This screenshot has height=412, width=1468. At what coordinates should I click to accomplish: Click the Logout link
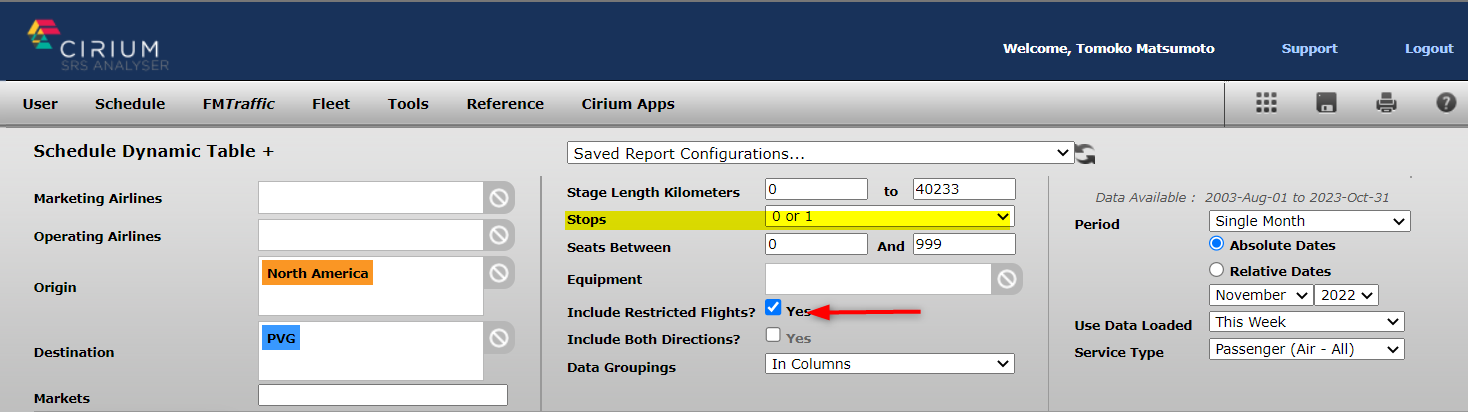click(1429, 48)
